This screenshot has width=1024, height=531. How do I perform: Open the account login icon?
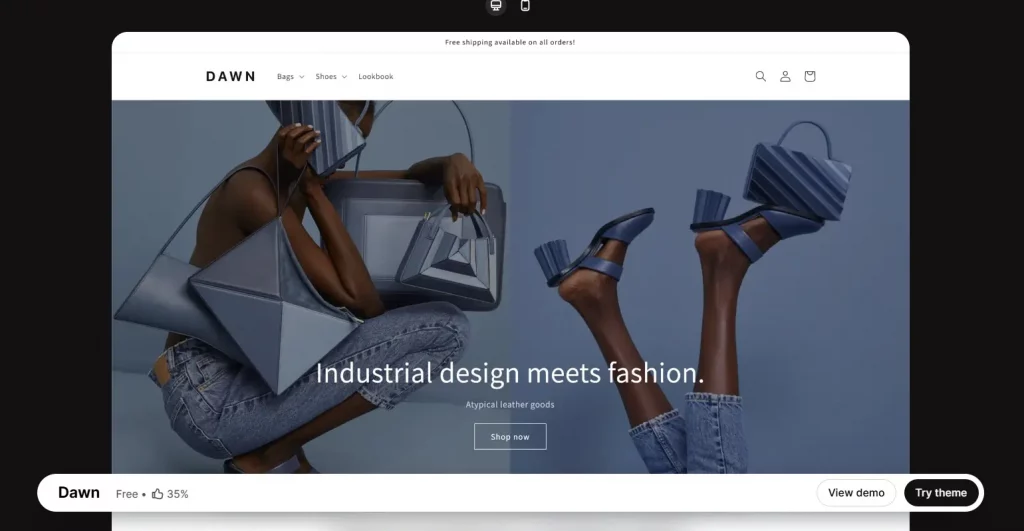click(x=785, y=76)
